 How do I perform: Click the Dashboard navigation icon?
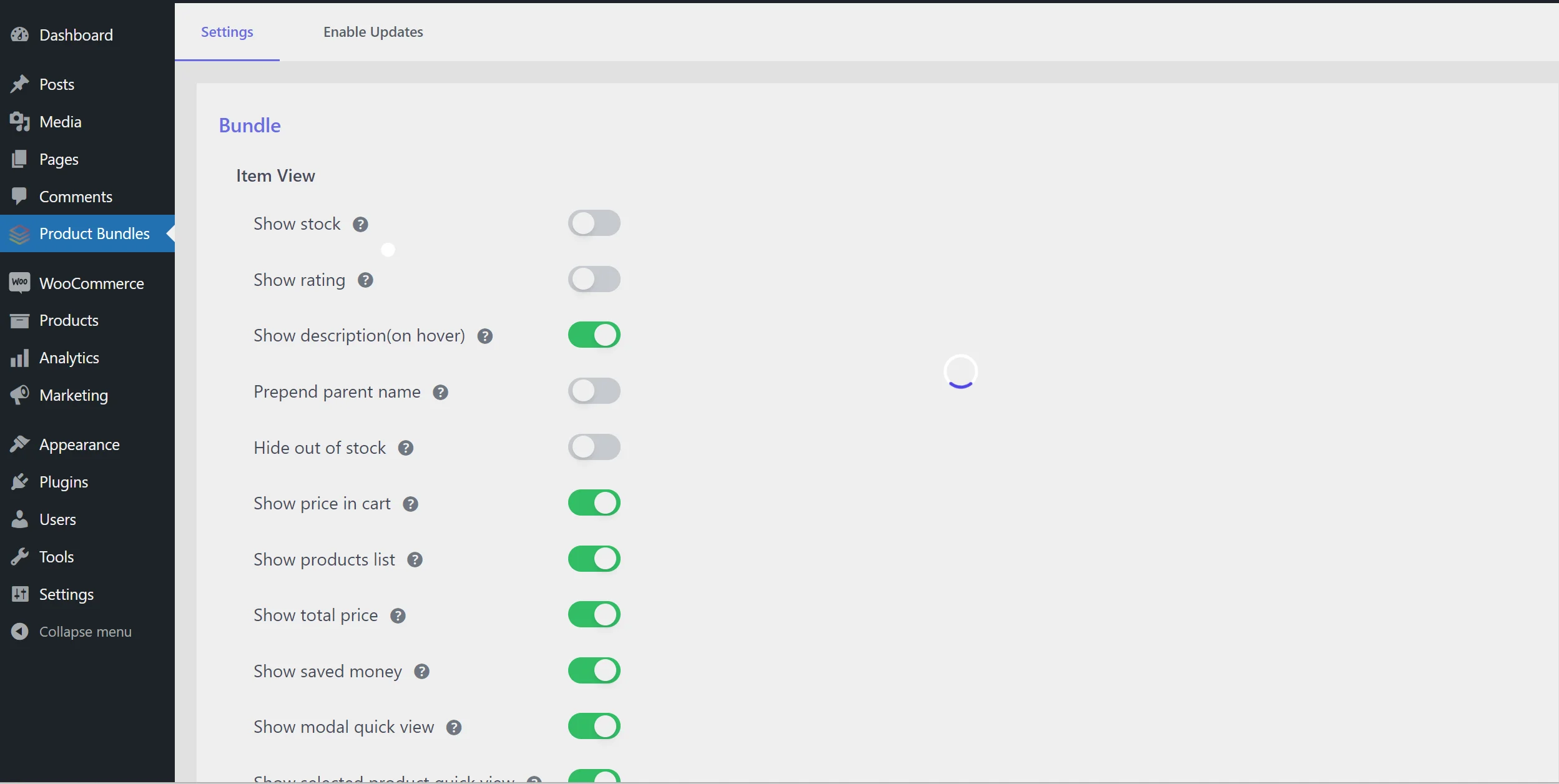pyautogui.click(x=20, y=34)
